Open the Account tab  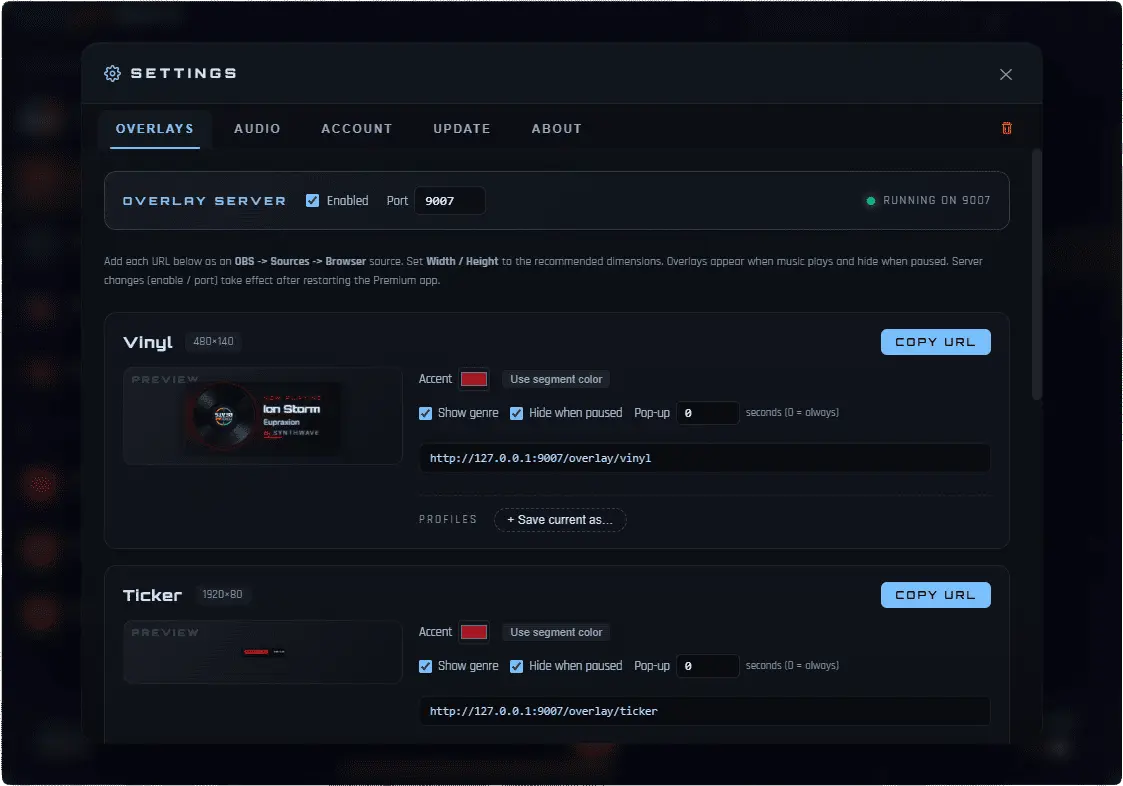click(x=357, y=129)
